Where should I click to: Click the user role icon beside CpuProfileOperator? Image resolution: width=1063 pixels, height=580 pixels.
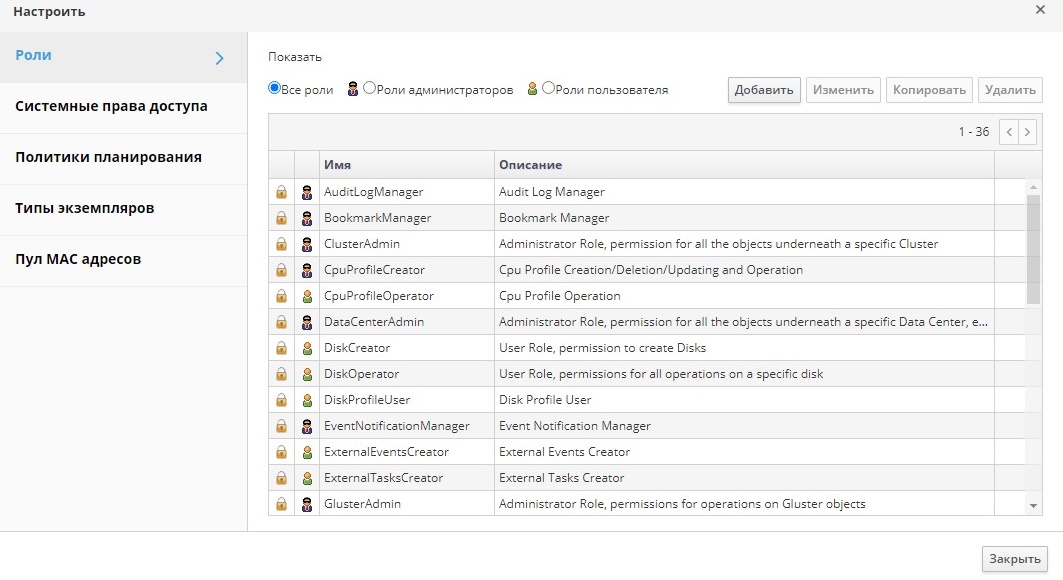point(307,296)
